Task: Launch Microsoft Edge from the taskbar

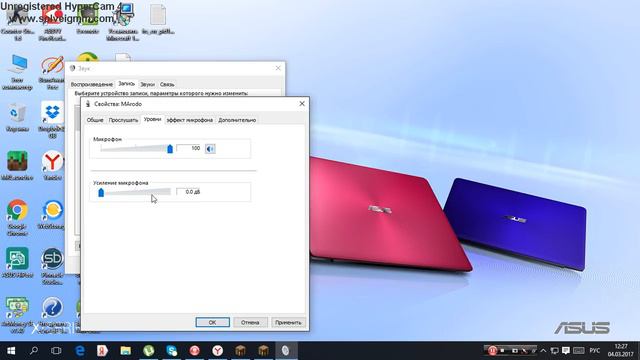Action: [80, 351]
